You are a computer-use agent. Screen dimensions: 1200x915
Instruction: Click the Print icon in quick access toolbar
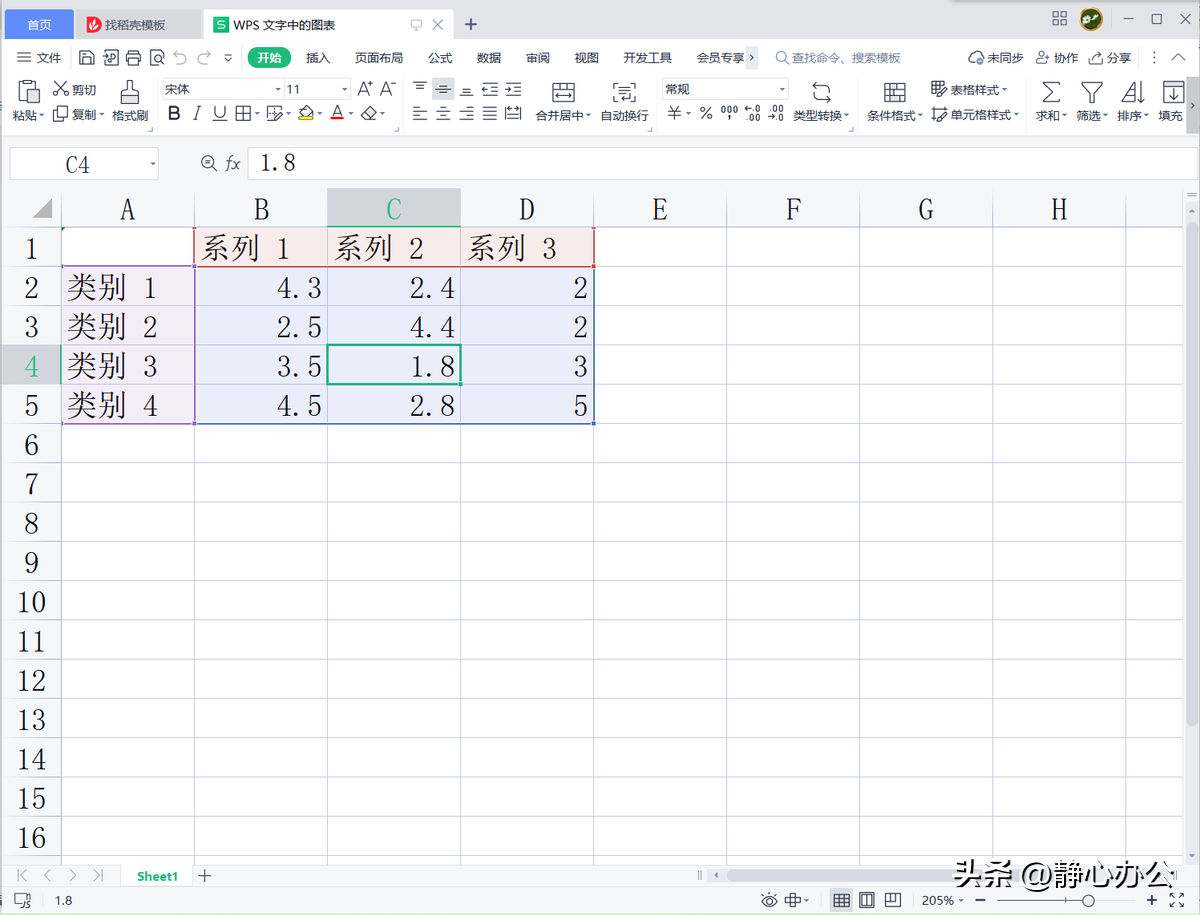pos(133,58)
